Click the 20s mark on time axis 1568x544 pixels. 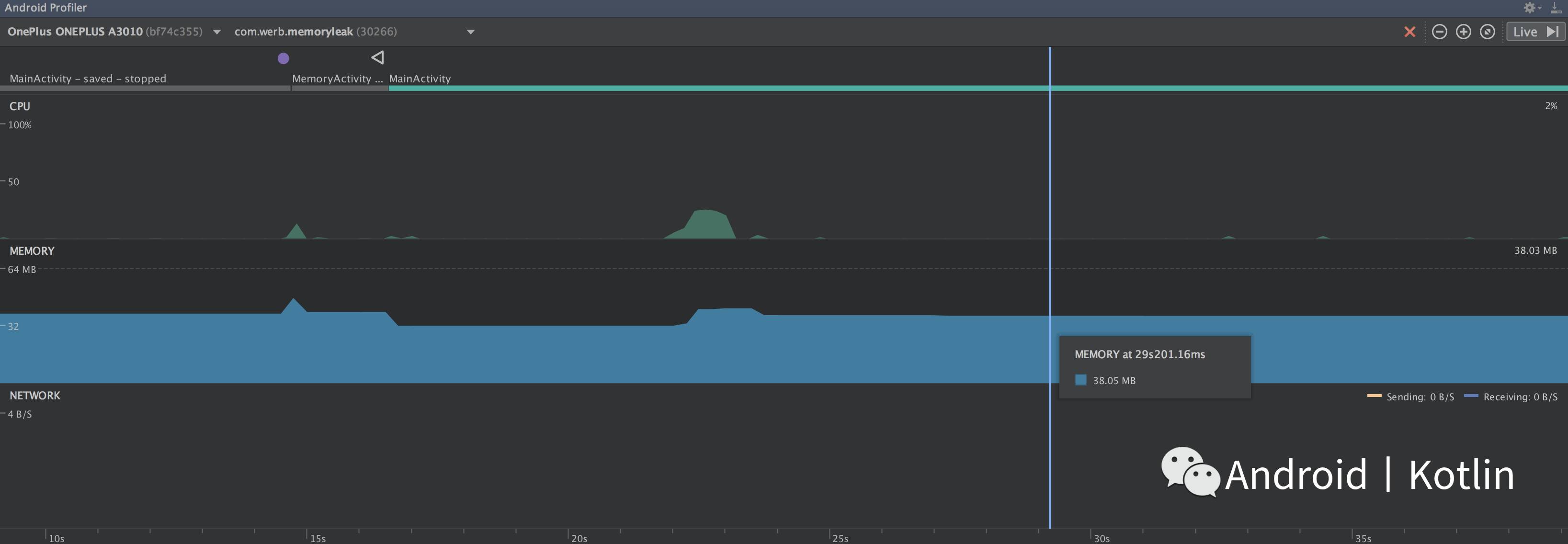[x=578, y=538]
